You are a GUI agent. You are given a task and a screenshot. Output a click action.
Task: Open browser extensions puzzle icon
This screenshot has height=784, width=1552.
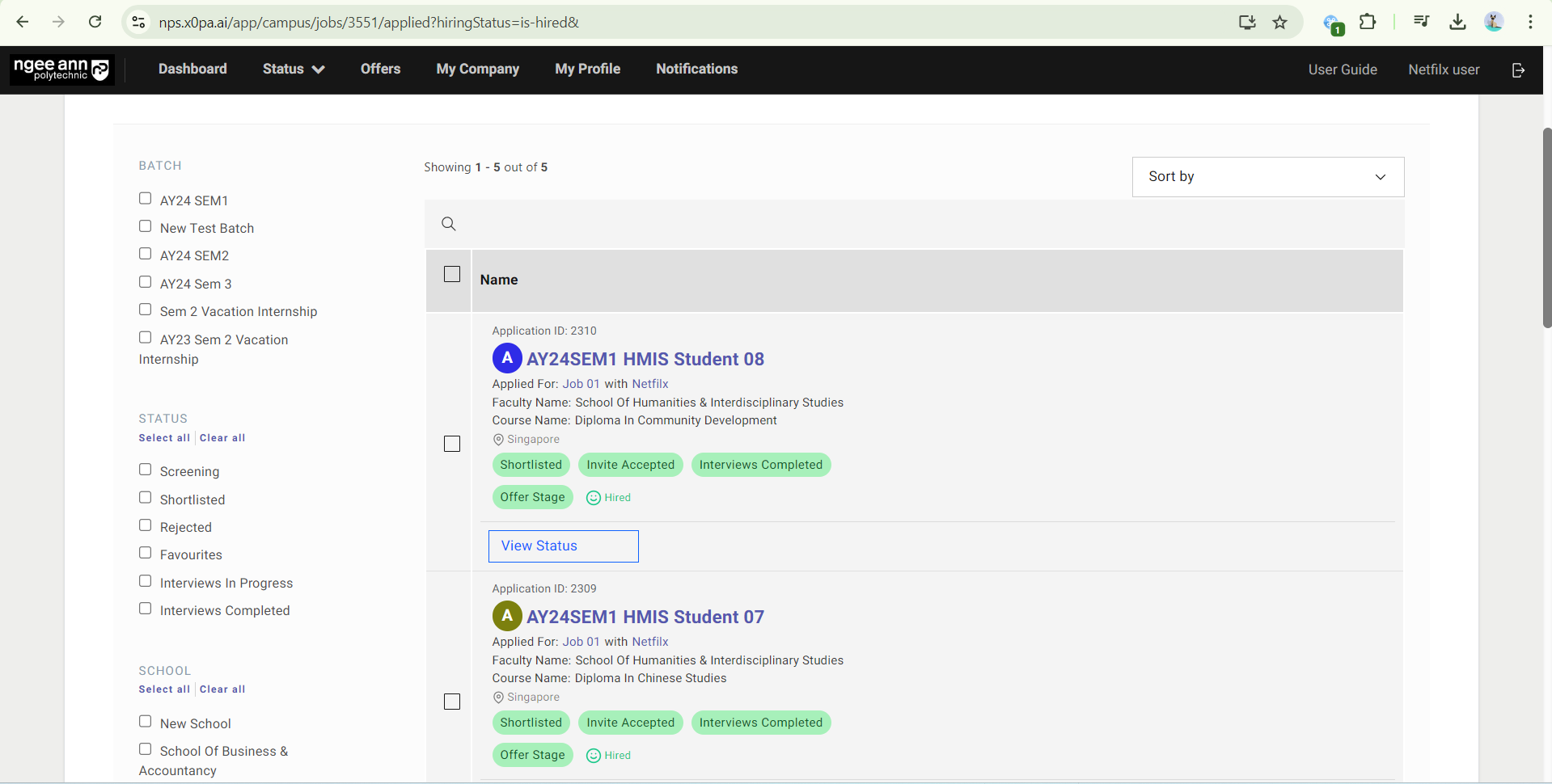[x=1368, y=22]
